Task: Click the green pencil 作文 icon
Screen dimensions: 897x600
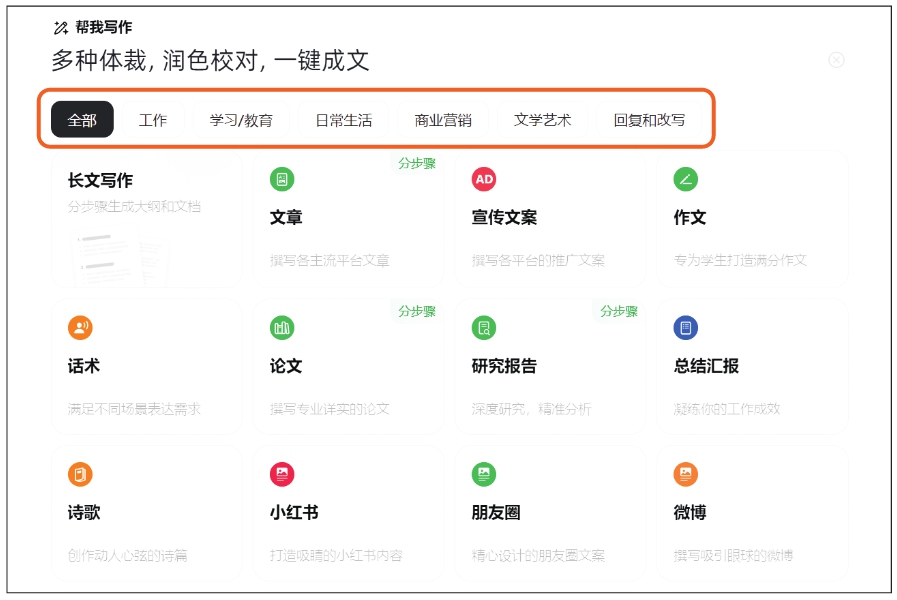Action: click(x=686, y=179)
